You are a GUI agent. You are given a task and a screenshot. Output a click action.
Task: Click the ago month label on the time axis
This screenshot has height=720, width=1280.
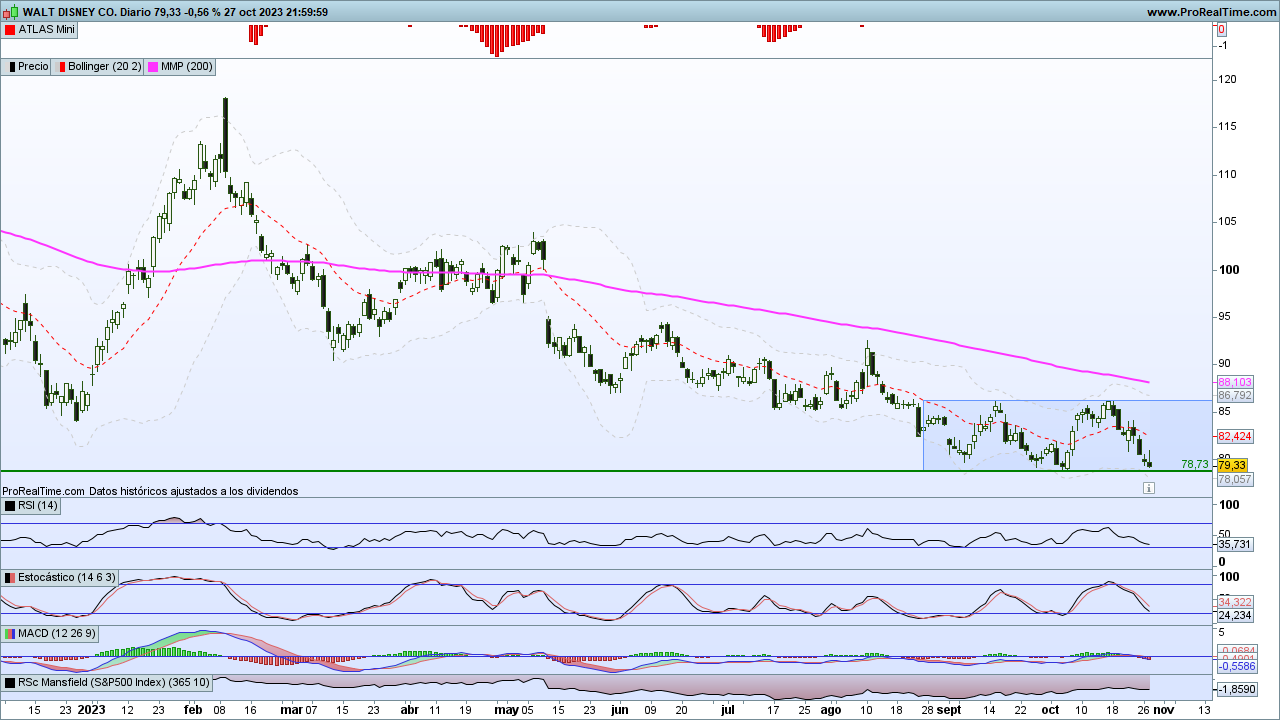coord(830,709)
